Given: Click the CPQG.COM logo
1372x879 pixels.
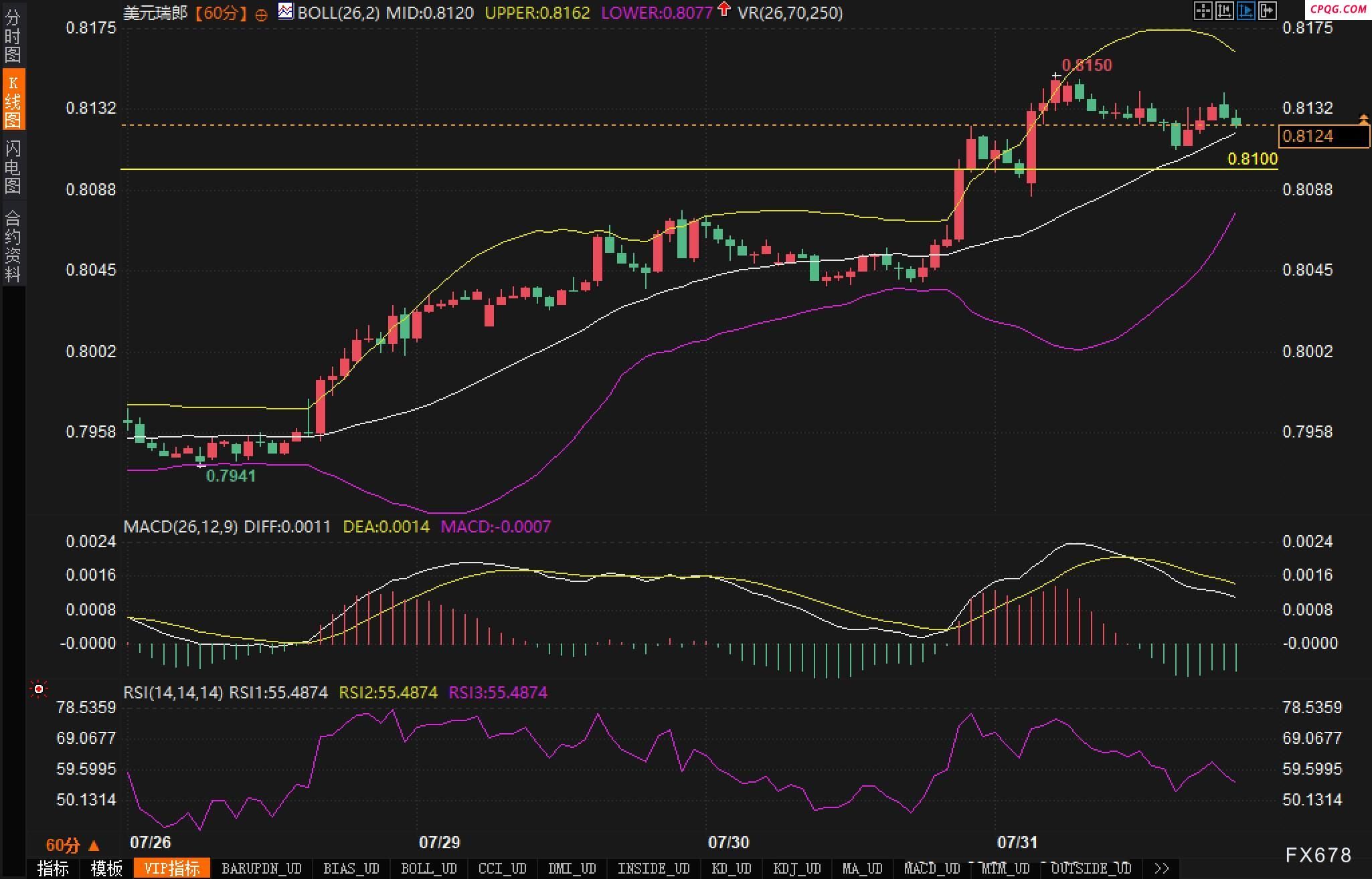Looking at the screenshot, I should click(x=1338, y=9).
